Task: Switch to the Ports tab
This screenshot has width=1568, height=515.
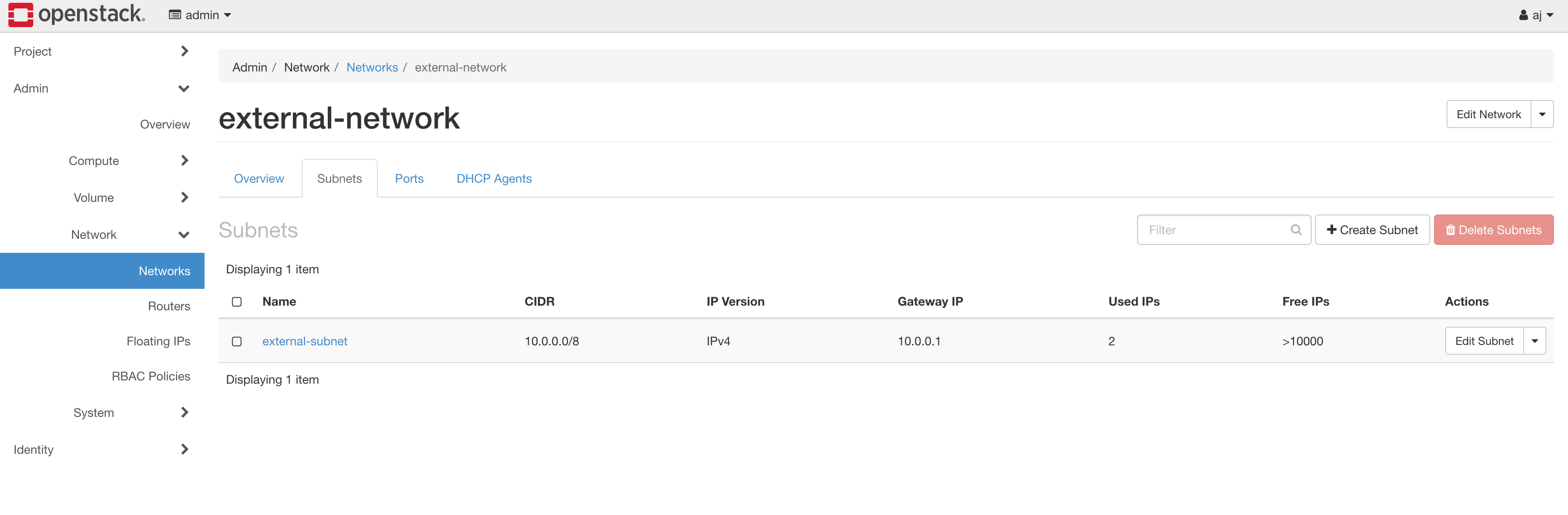Action: coord(409,179)
